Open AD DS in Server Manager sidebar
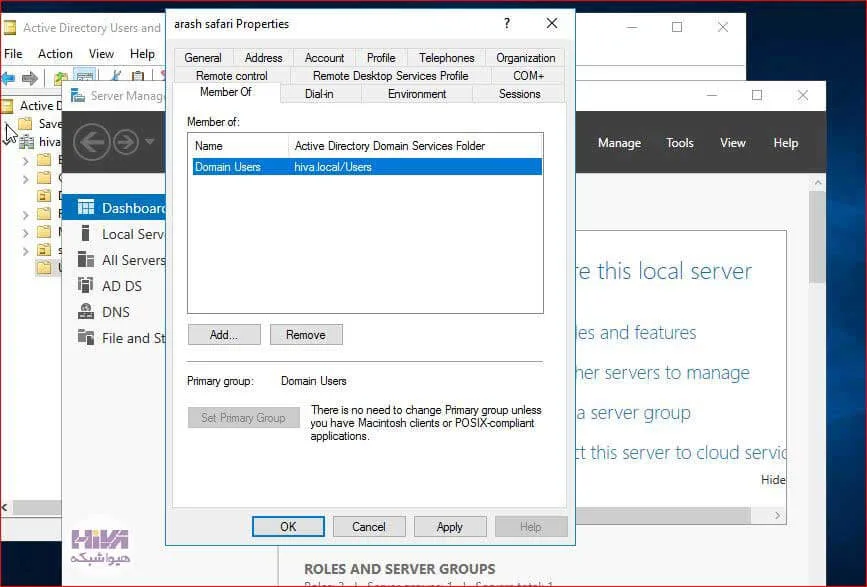The image size is (867, 587). [109, 286]
